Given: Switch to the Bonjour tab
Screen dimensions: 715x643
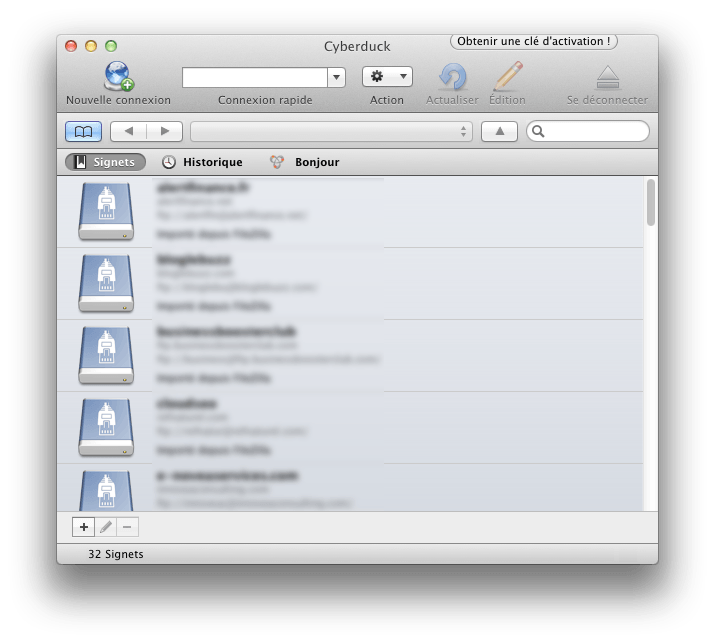Looking at the screenshot, I should (x=304, y=162).
